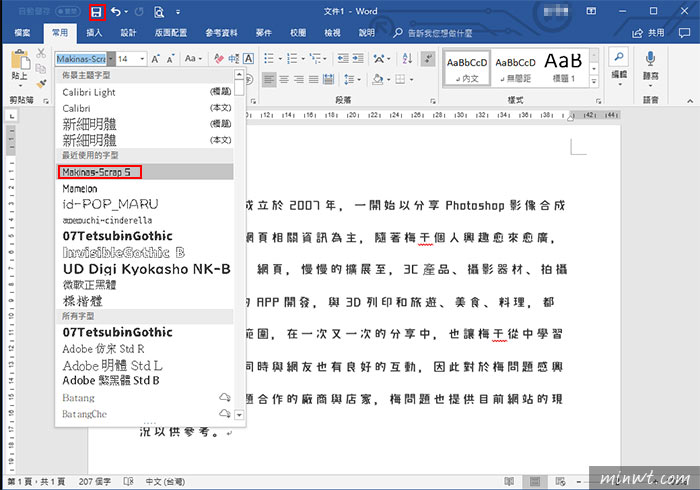Open Print Preview from the quick access toolbar
Screen dimensions: 700x490
point(159,12)
